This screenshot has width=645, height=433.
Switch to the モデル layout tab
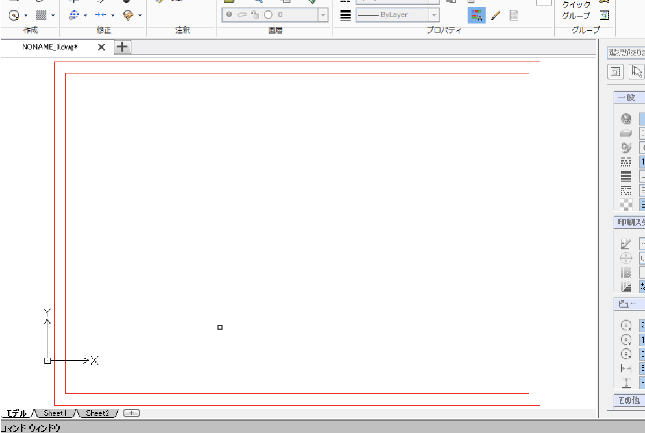pyautogui.click(x=16, y=413)
